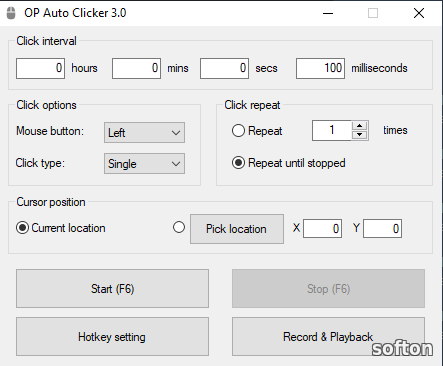Image resolution: width=443 pixels, height=366 pixels.
Task: Click the Pick location button
Action: pyautogui.click(x=237, y=229)
